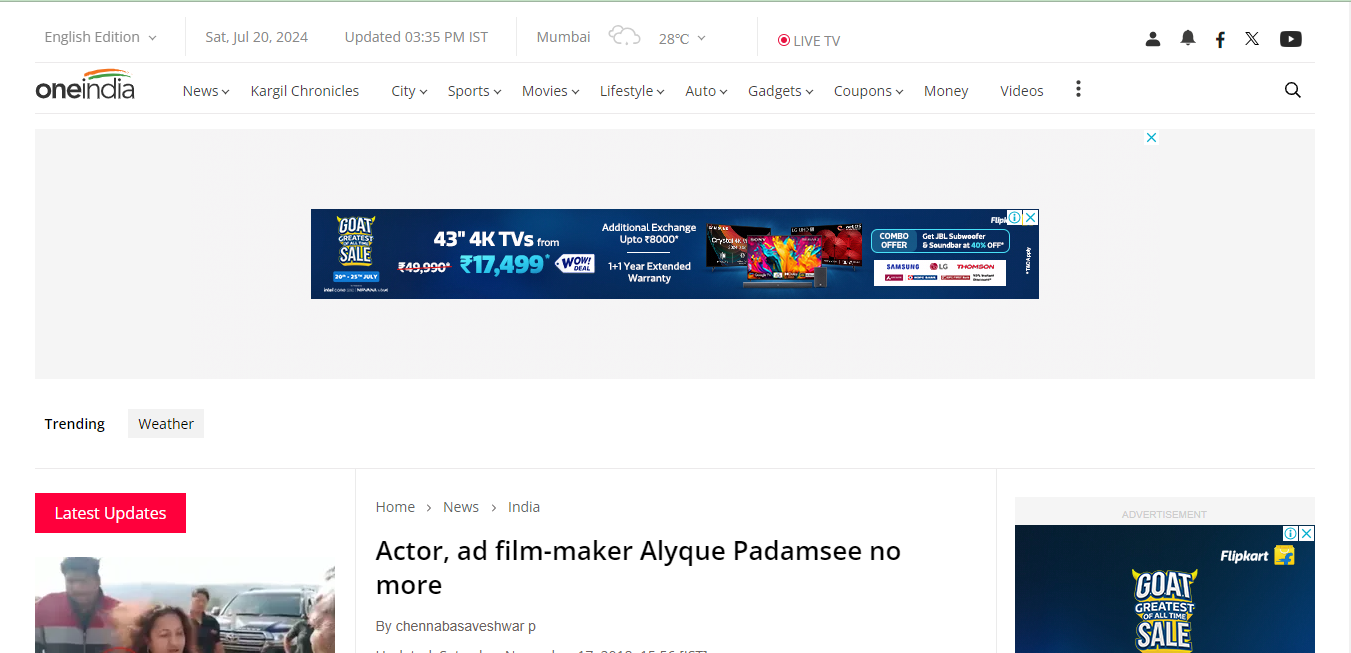Screen dimensions: 1351x653
Task: Open the Latest Updates video thumbnail
Action: click(x=185, y=604)
